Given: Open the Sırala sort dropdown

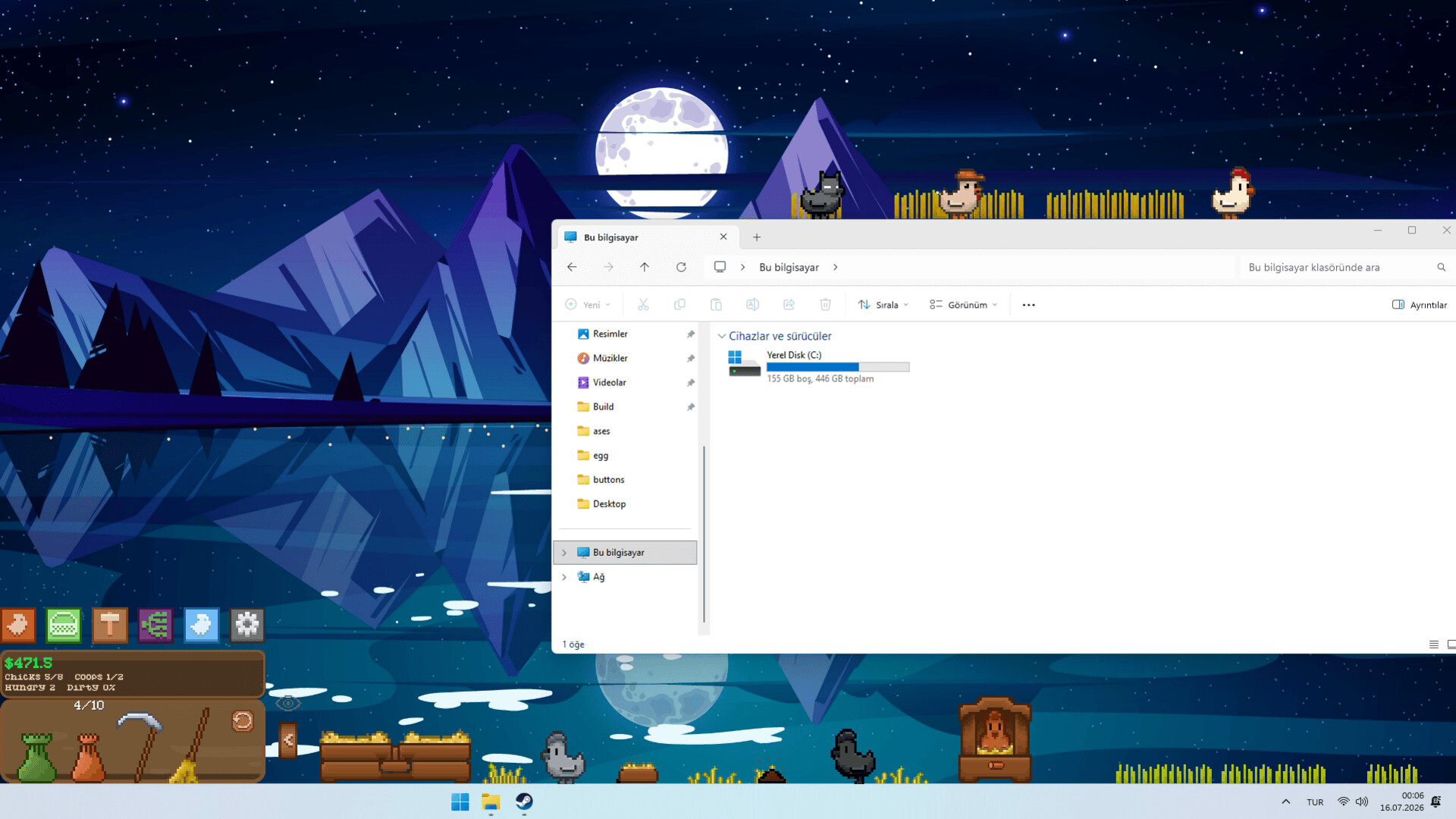Looking at the screenshot, I should (x=883, y=305).
